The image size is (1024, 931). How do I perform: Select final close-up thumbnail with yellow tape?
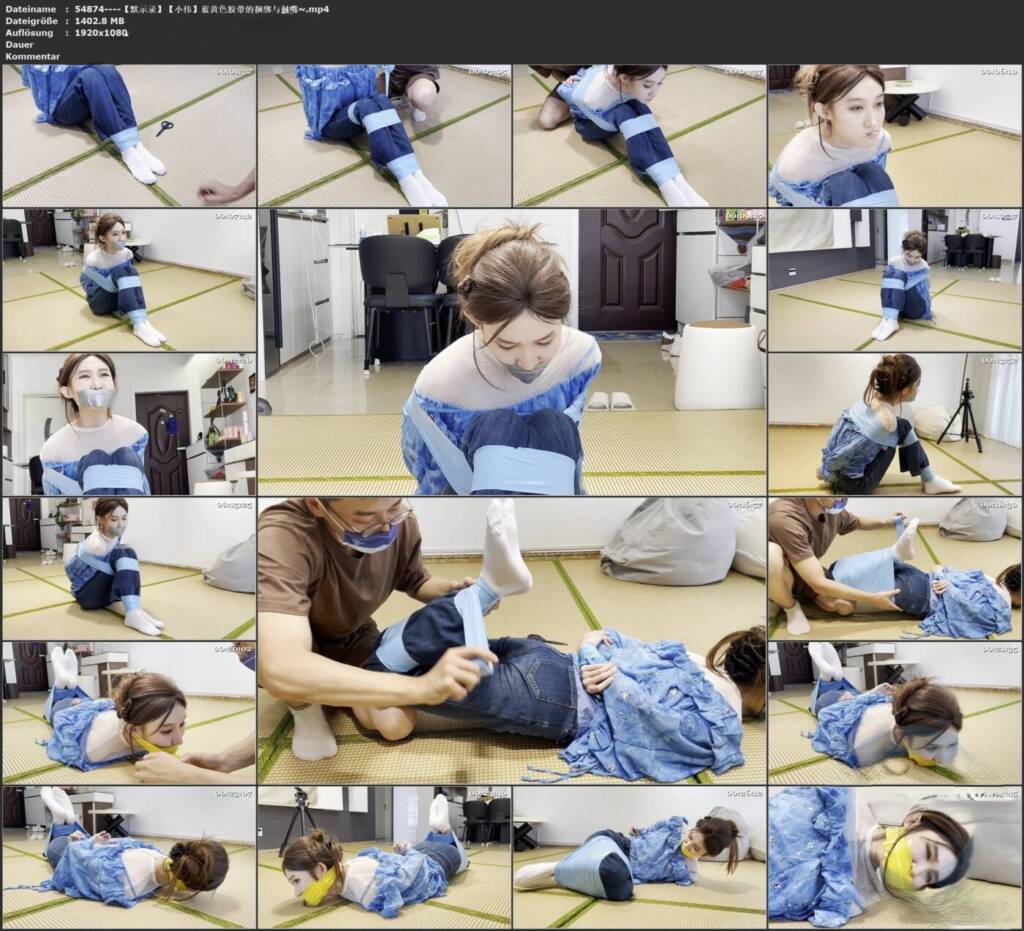coord(895,857)
